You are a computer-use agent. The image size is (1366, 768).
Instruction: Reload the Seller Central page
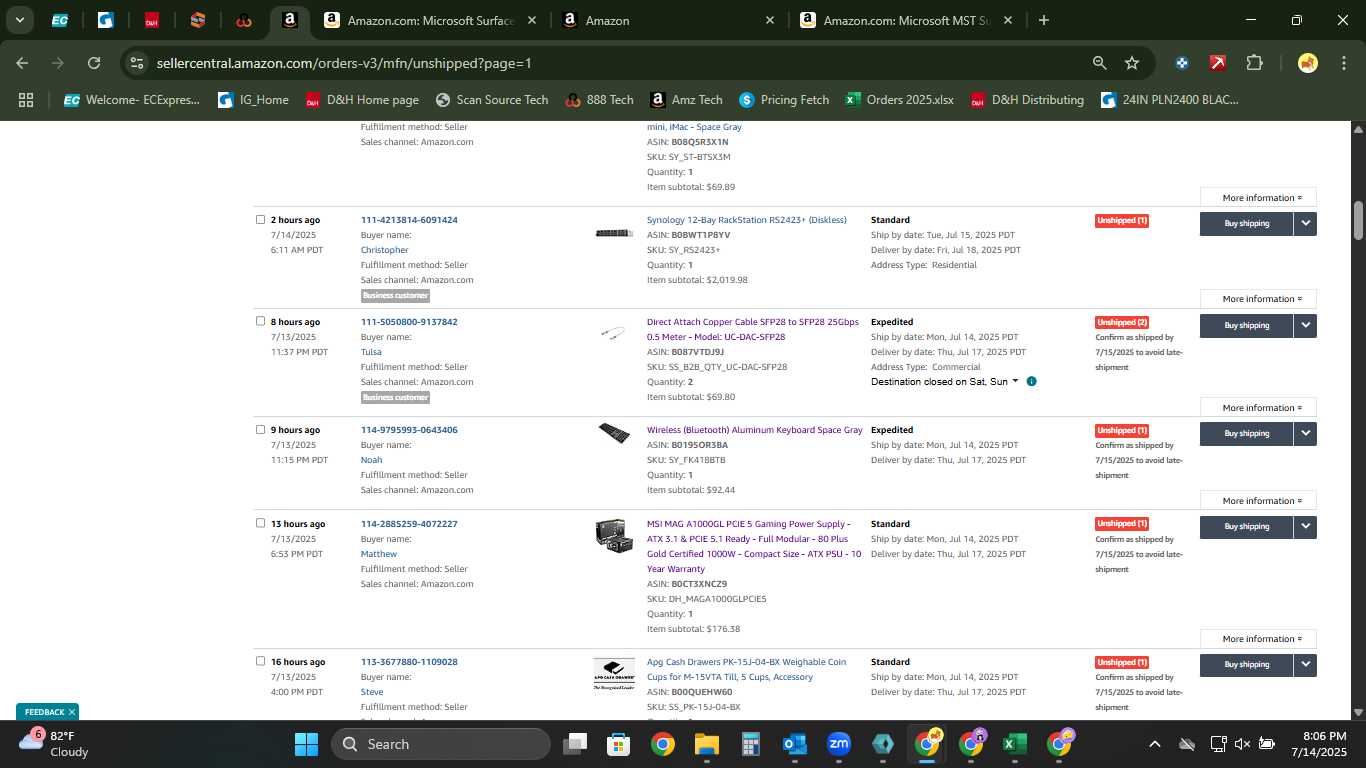(x=94, y=63)
